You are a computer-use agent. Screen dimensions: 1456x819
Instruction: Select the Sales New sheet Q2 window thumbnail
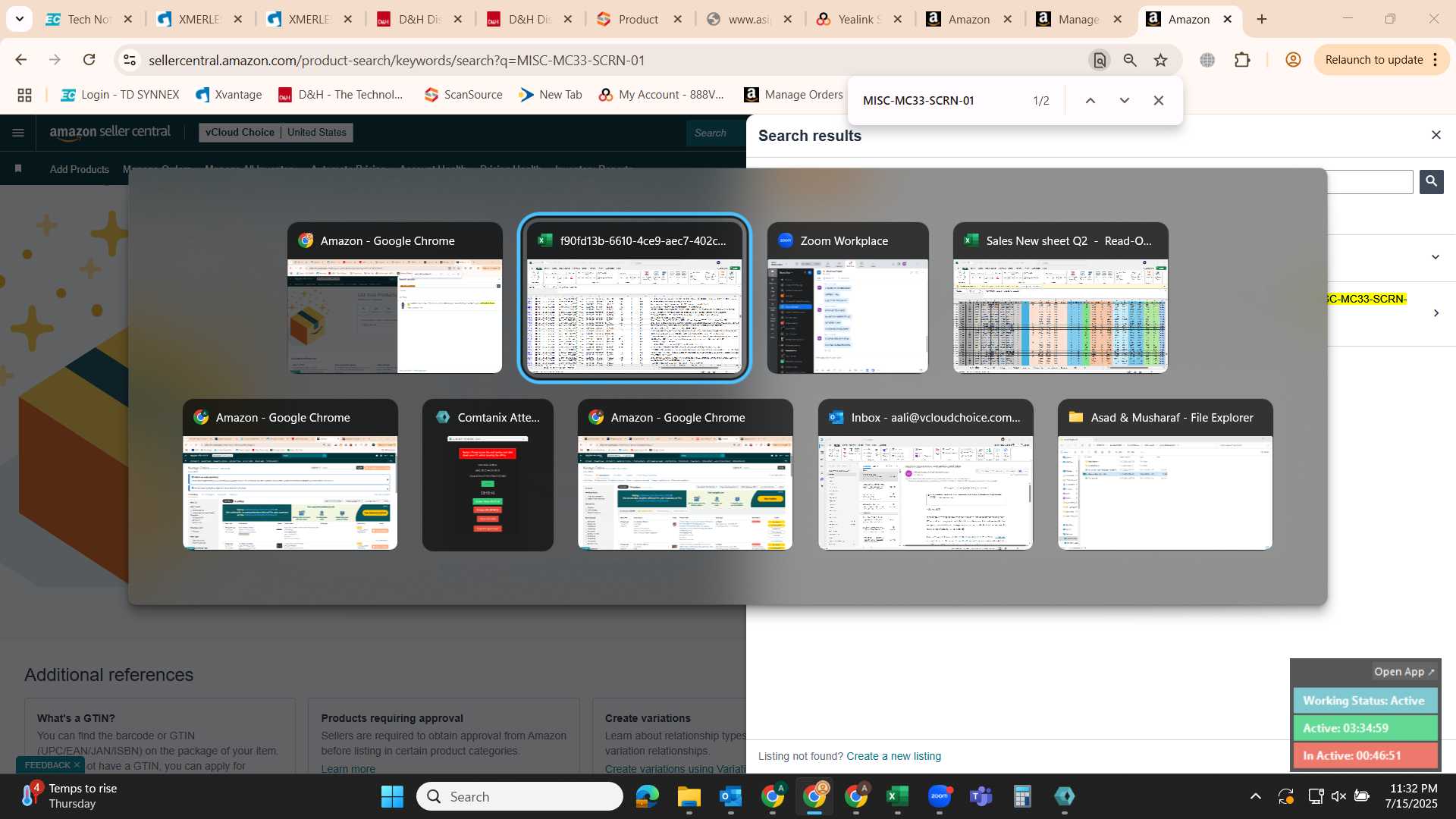1060,297
